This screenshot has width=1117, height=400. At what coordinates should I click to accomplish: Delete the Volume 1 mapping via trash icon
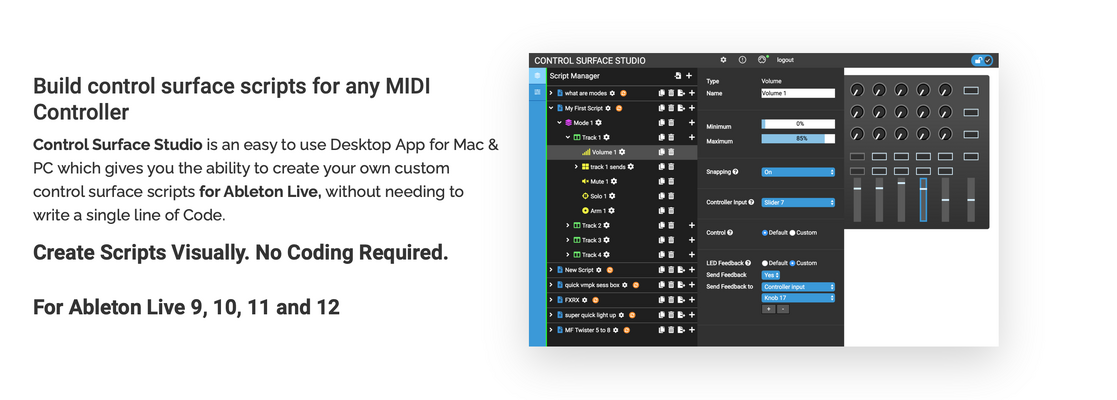pos(671,152)
